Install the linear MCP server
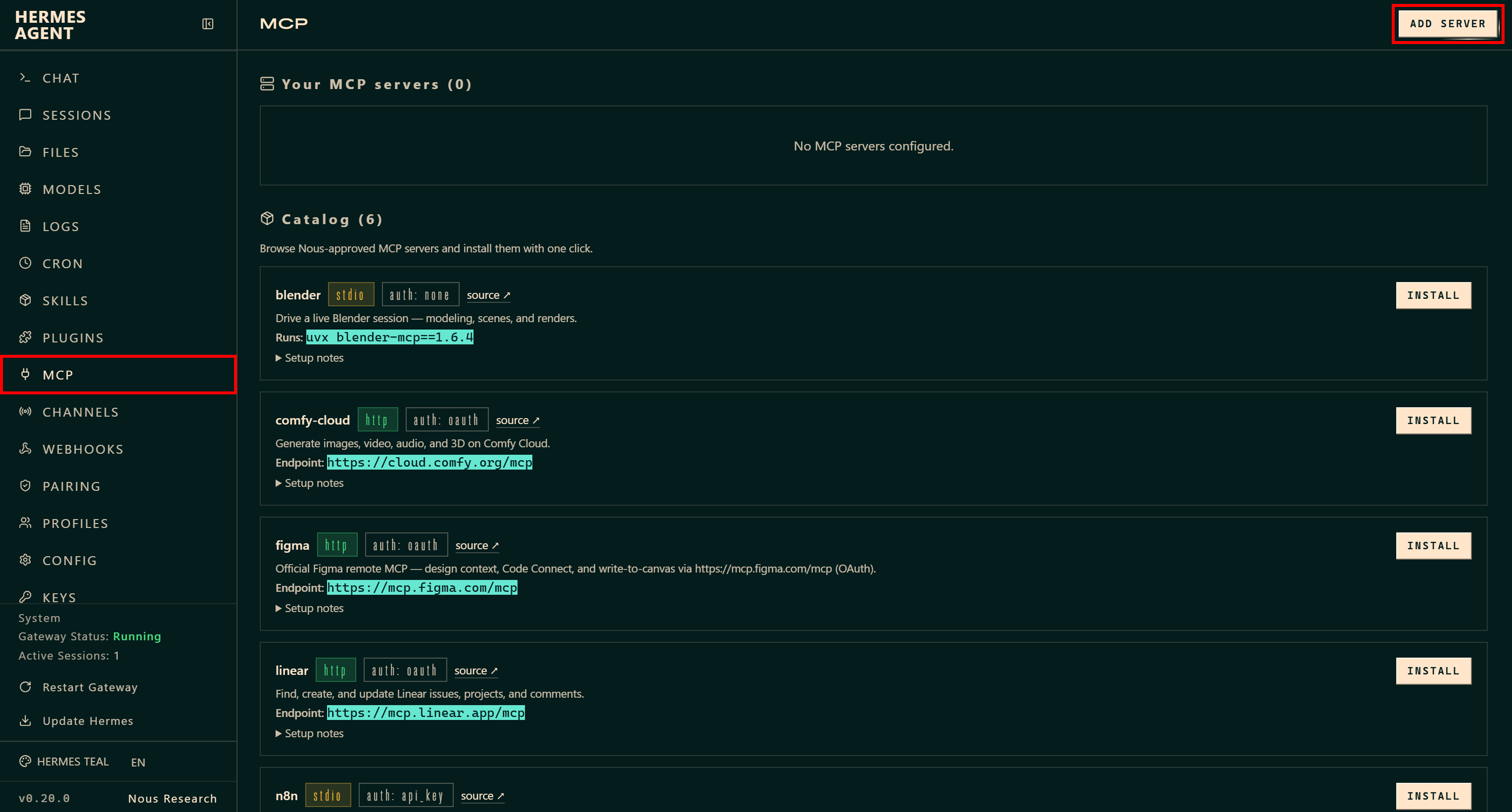This screenshot has height=812, width=1512. (x=1433, y=671)
